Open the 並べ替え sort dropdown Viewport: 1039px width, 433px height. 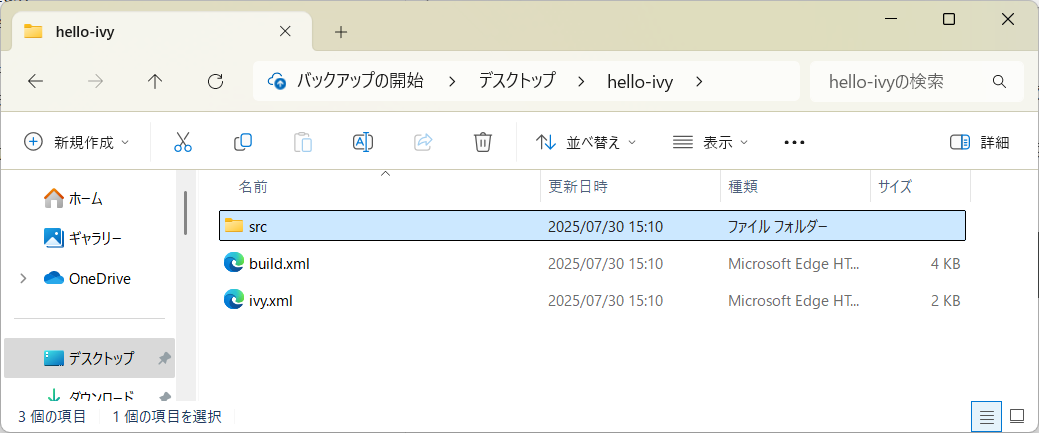pyautogui.click(x=586, y=142)
